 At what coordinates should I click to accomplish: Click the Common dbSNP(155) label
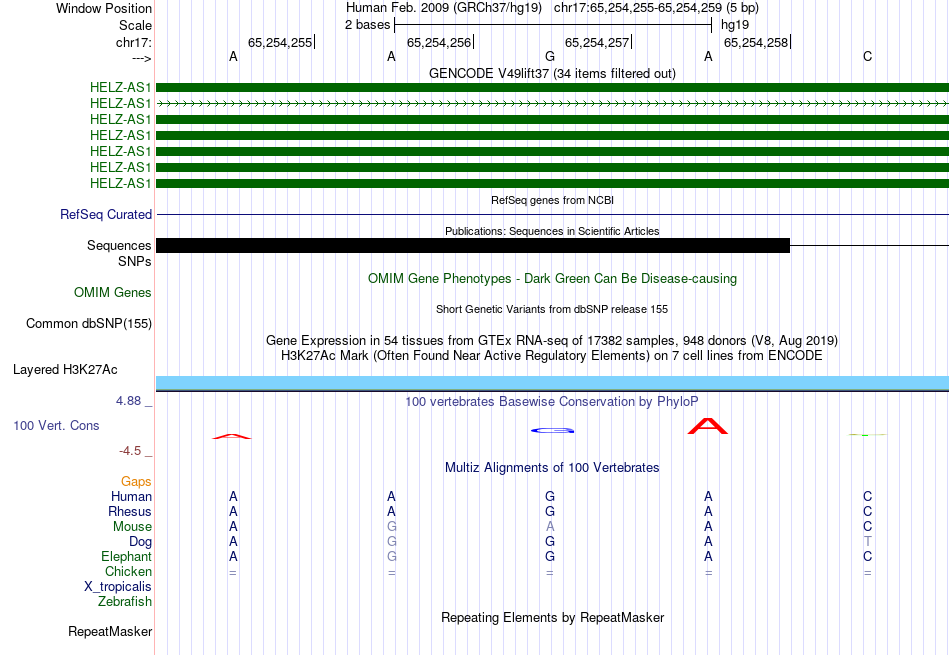pyautogui.click(x=89, y=324)
